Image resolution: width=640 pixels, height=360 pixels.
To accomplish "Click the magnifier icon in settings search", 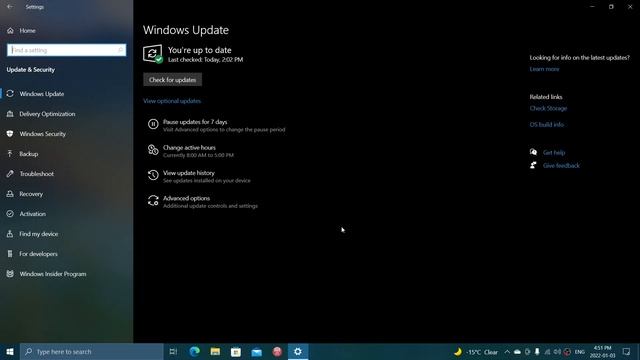I will pos(120,50).
